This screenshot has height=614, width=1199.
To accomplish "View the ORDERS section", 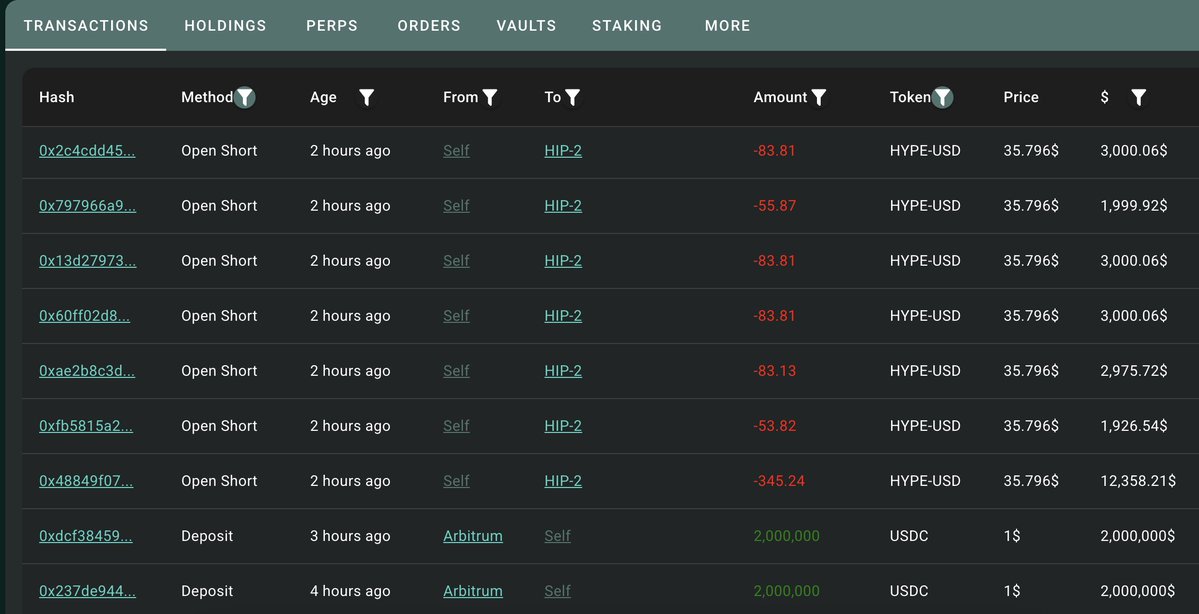I will pyautogui.click(x=428, y=25).
